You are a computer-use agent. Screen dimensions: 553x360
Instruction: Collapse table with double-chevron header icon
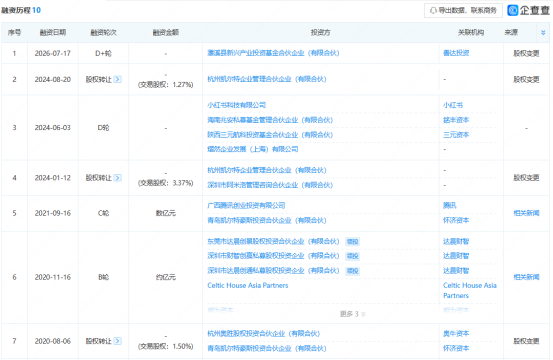pyautogui.click(x=543, y=33)
